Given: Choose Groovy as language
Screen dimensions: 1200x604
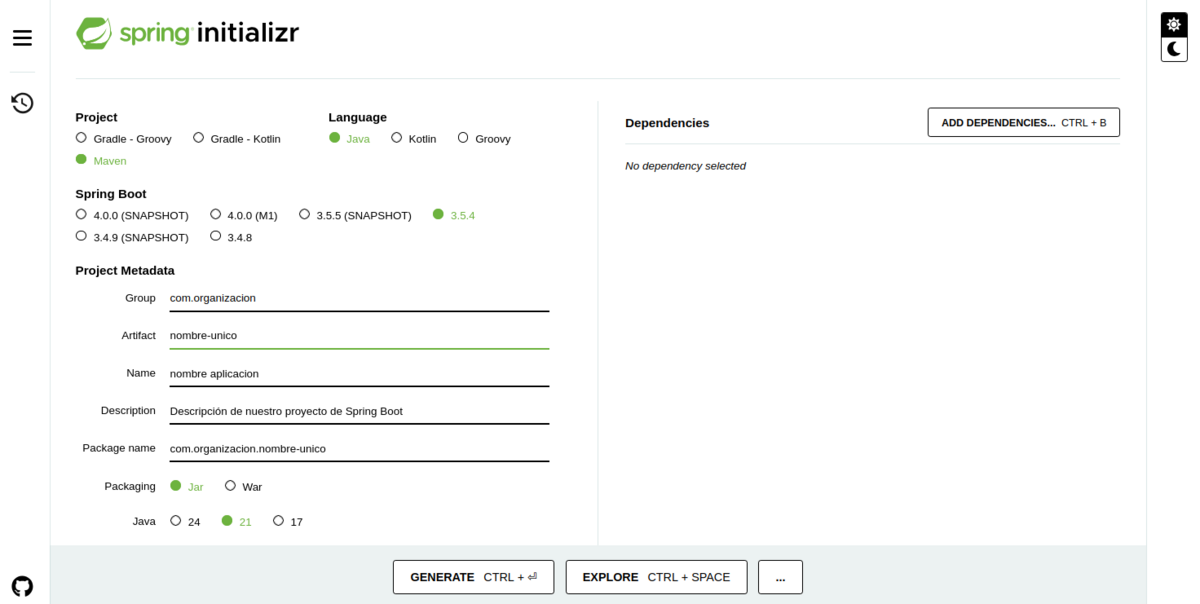Looking at the screenshot, I should (484, 138).
